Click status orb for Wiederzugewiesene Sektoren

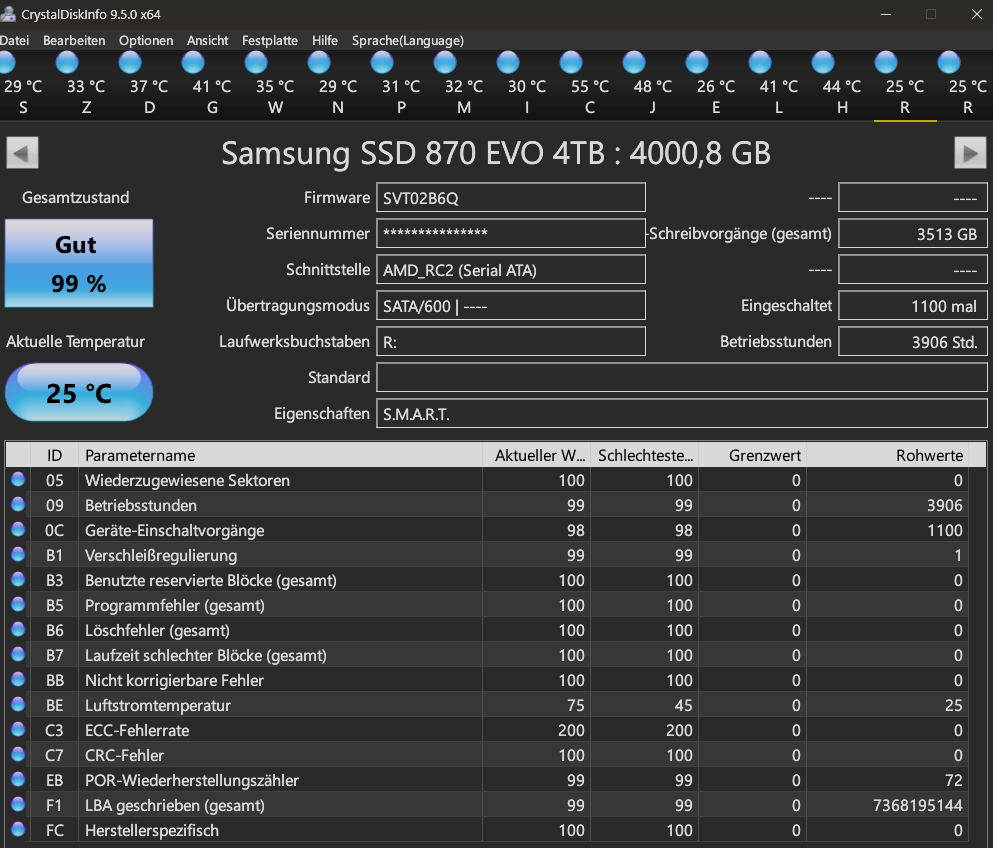pyautogui.click(x=18, y=479)
